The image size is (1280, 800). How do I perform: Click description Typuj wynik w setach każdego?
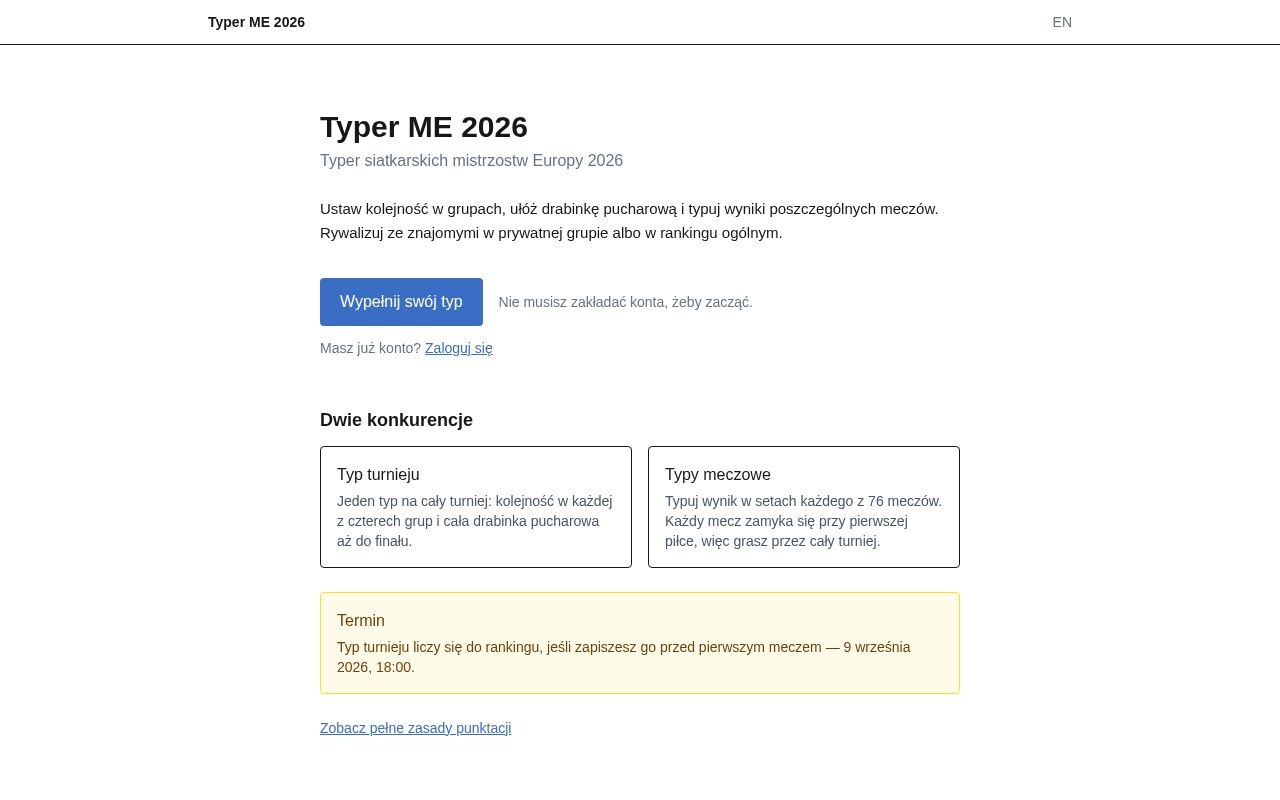[x=803, y=521]
